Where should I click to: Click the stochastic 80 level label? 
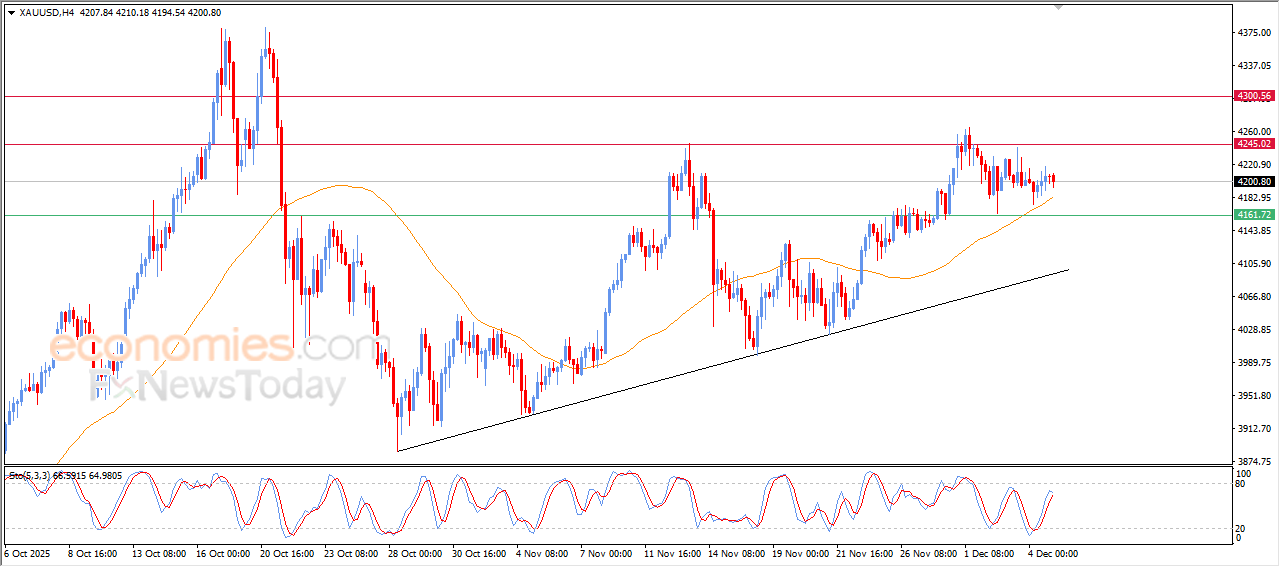click(1243, 484)
